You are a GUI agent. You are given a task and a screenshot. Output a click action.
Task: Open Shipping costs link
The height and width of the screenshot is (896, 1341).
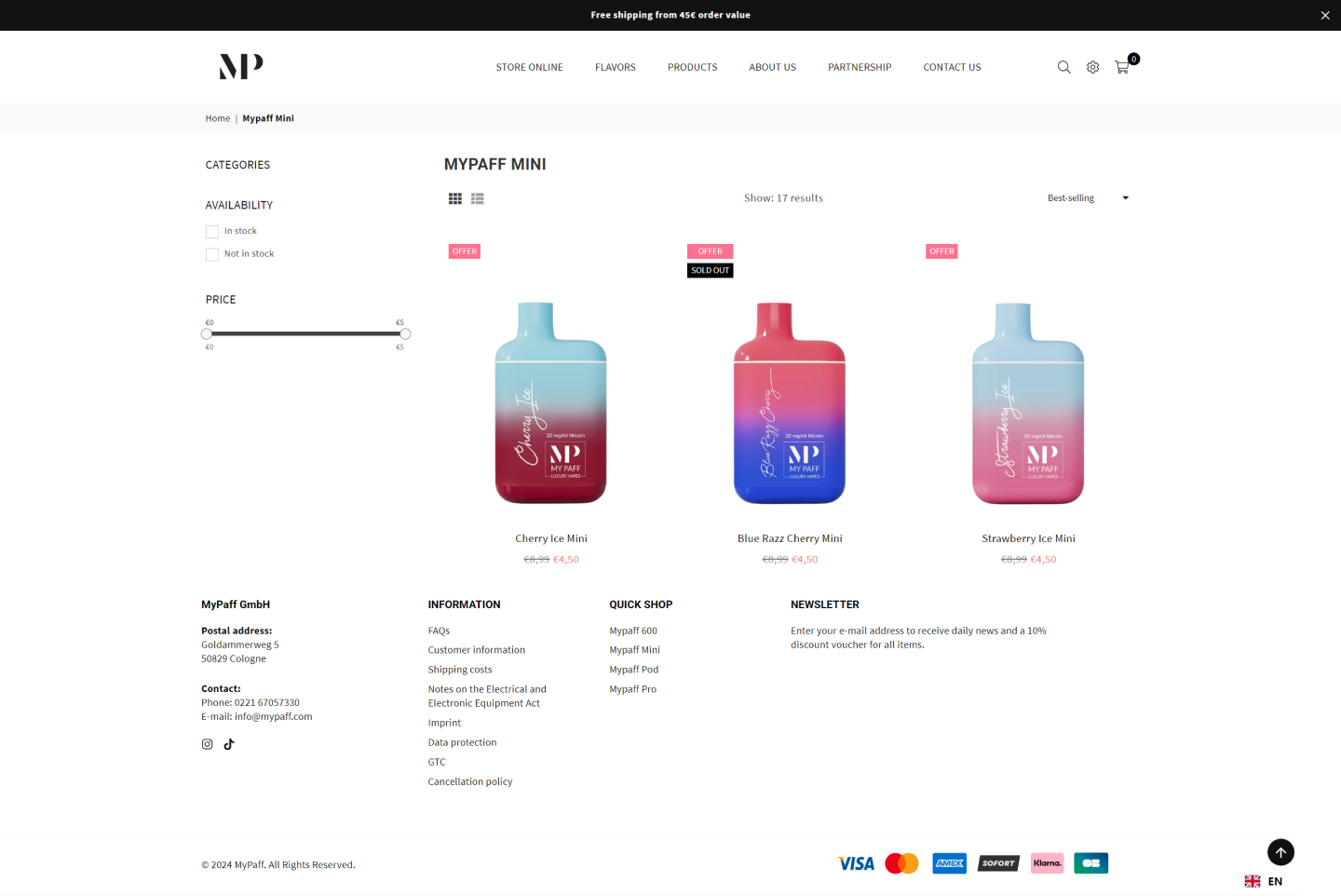point(460,670)
